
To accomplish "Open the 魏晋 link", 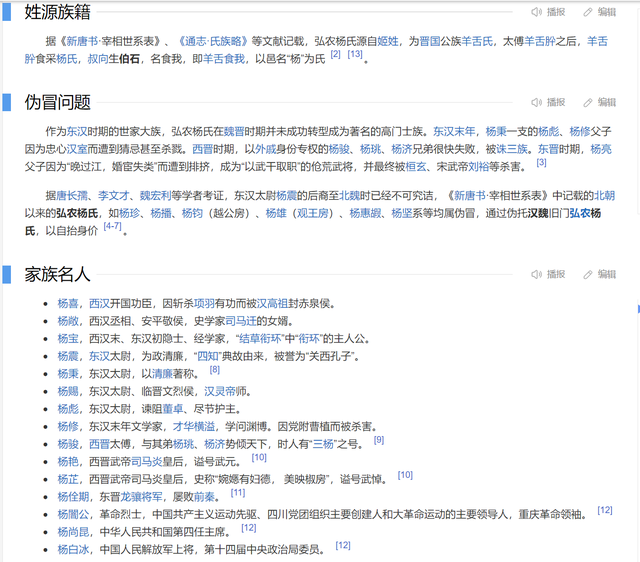I will [x=234, y=131].
